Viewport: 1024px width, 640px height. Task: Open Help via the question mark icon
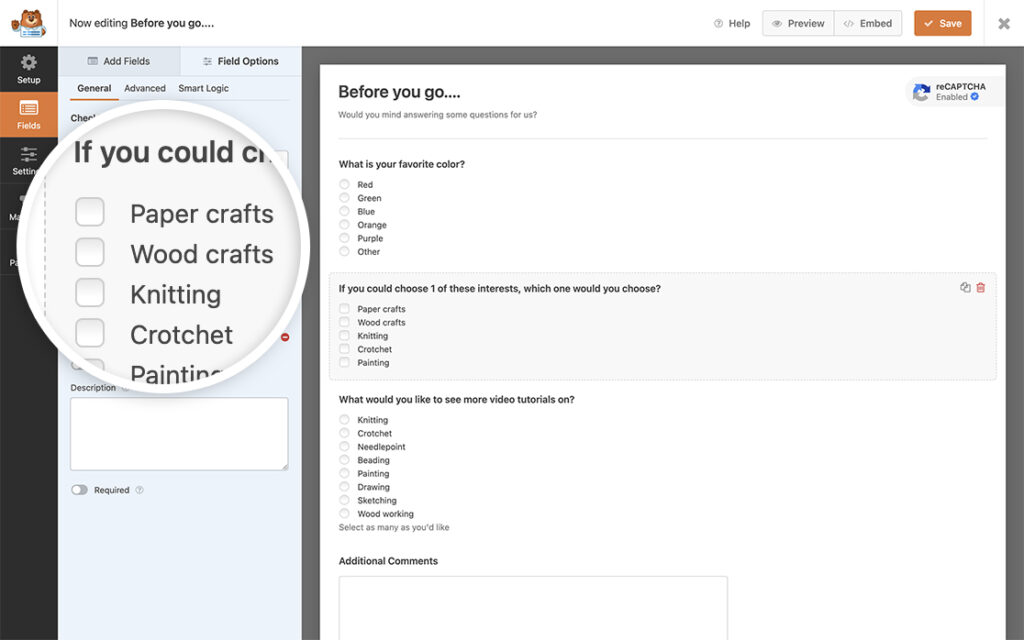717,23
